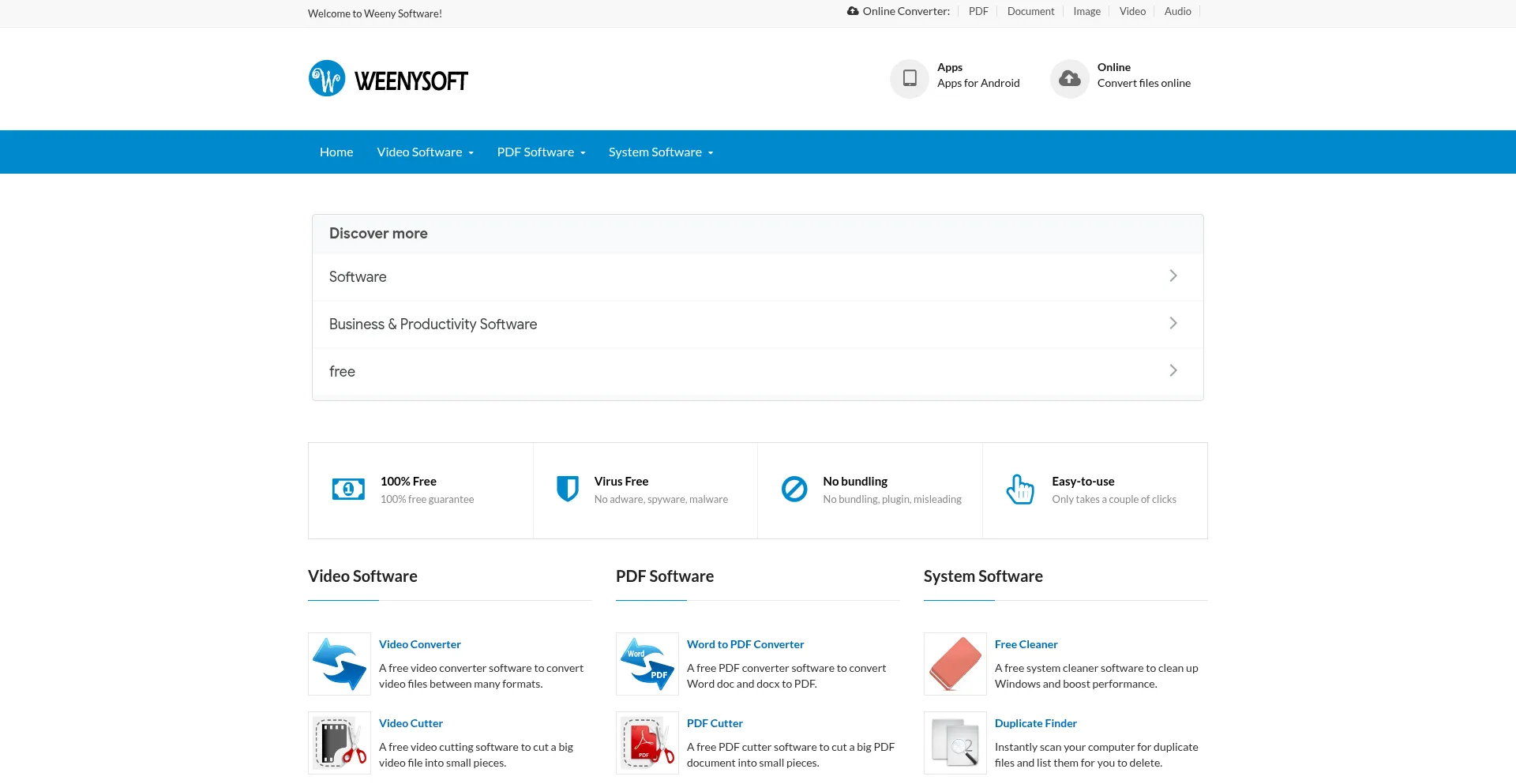Screen dimensions: 1516x784
Task: Click the cloud icon beside Online Converter
Action: click(853, 11)
